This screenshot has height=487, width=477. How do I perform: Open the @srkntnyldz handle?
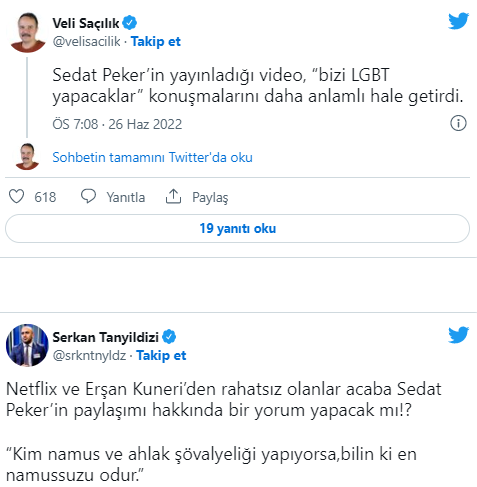point(89,356)
